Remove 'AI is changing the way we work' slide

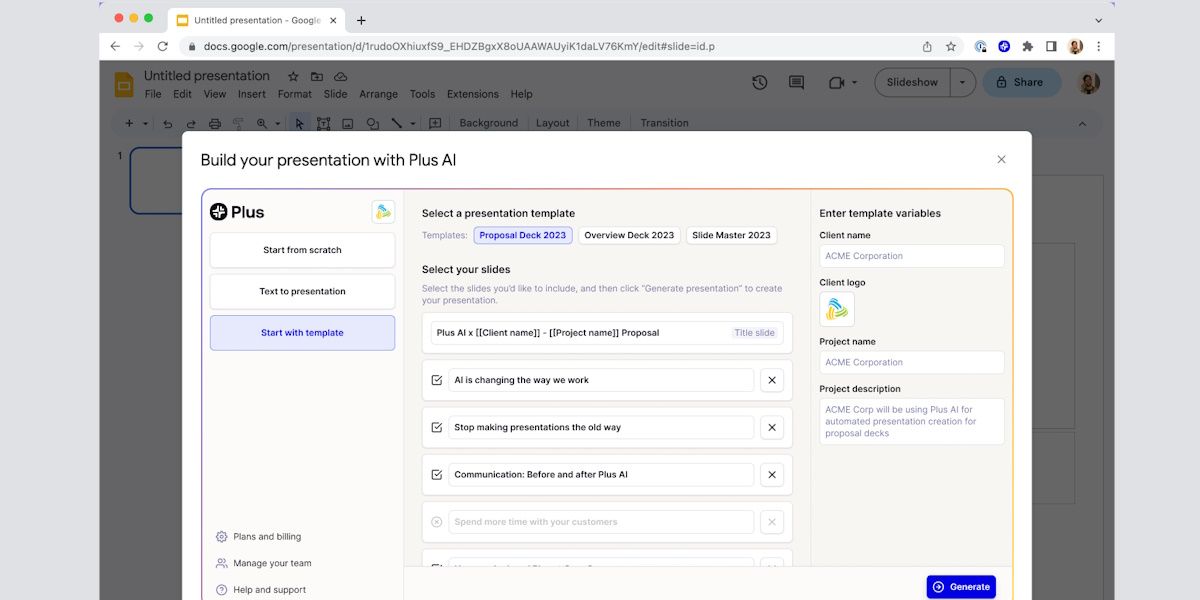coord(771,380)
